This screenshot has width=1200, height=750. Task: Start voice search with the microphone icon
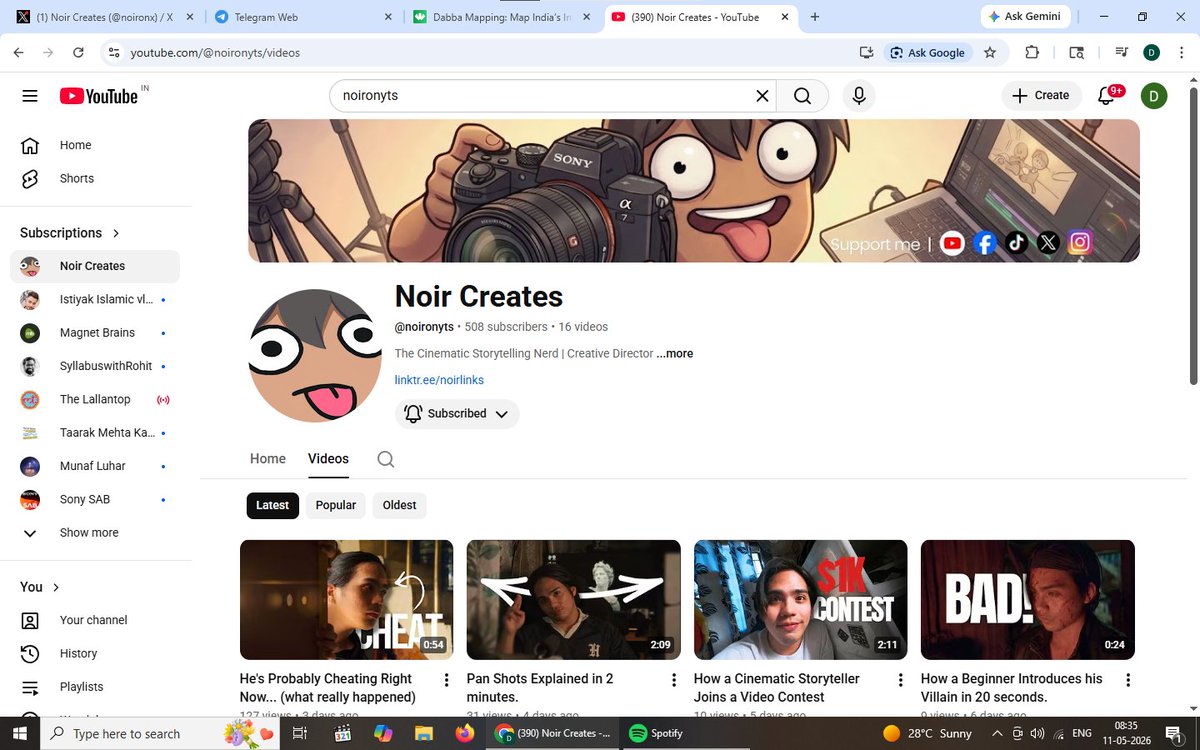(858, 96)
